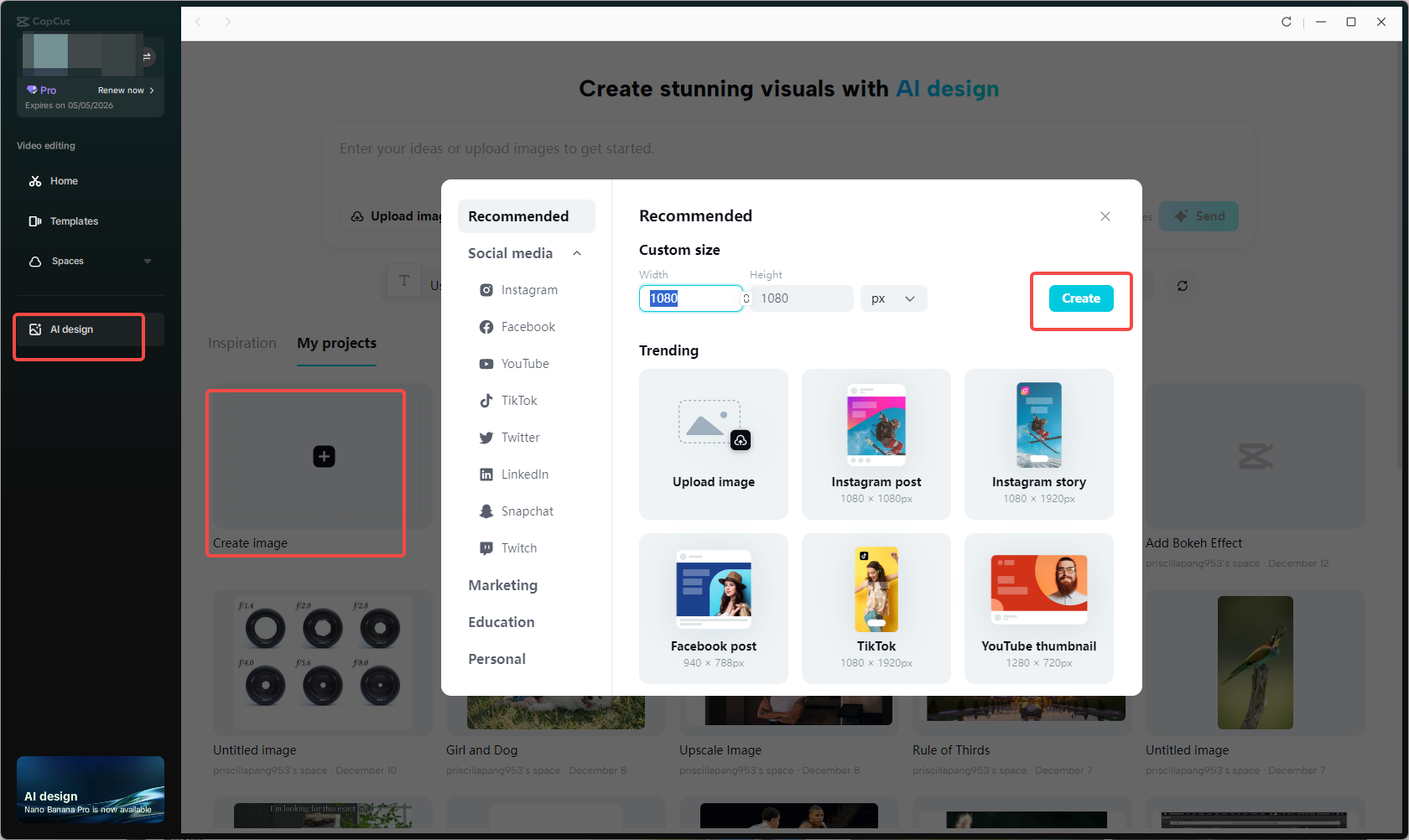Select the LinkedIn size preset
The height and width of the screenshot is (840, 1409).
tap(523, 474)
